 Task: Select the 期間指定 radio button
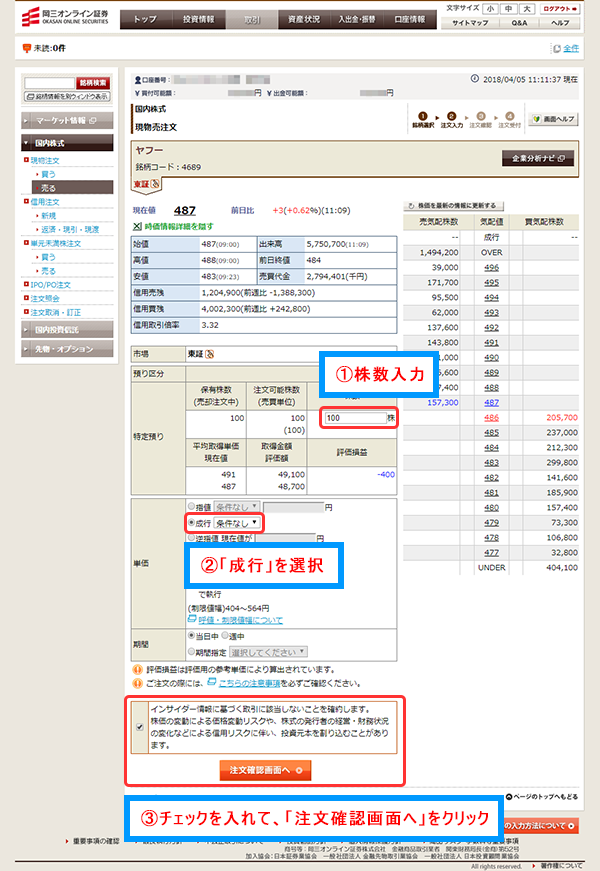pyautogui.click(x=191, y=652)
